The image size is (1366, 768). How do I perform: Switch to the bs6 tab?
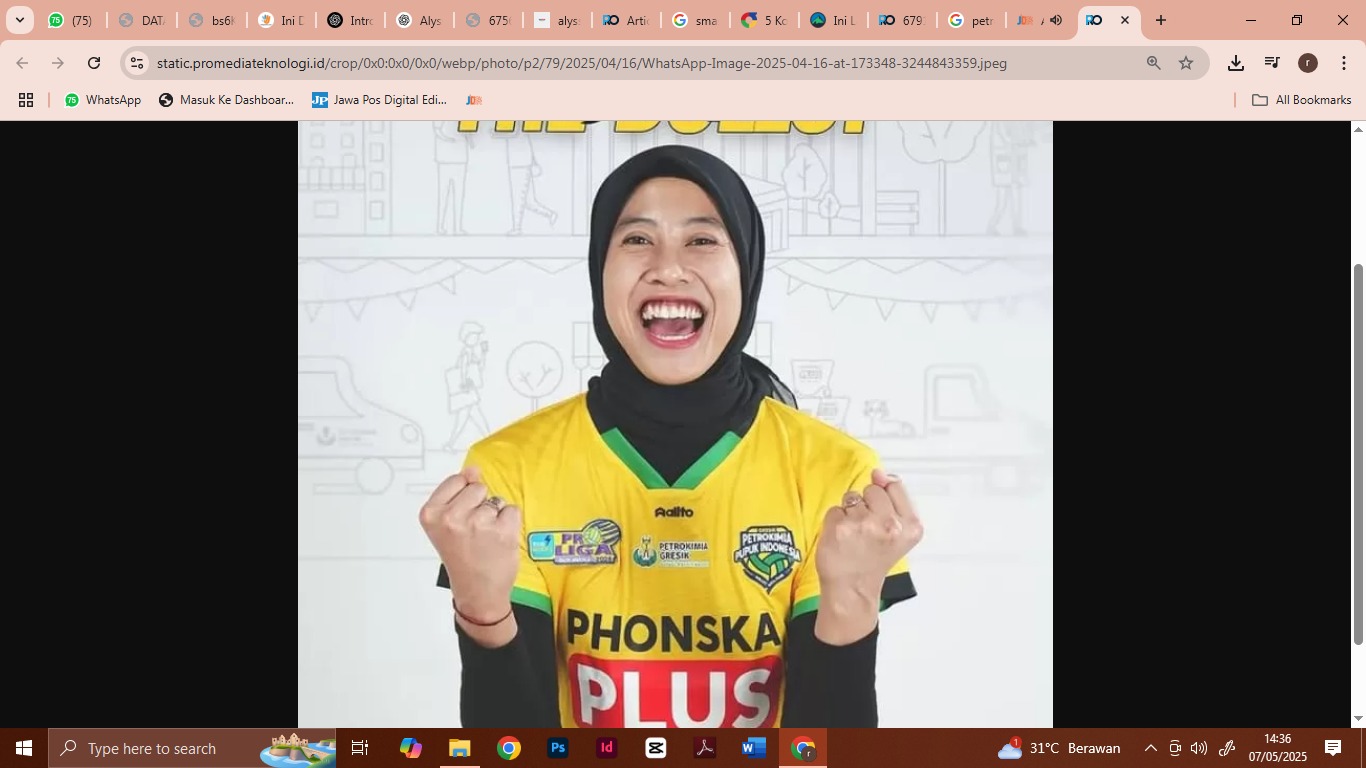(211, 20)
